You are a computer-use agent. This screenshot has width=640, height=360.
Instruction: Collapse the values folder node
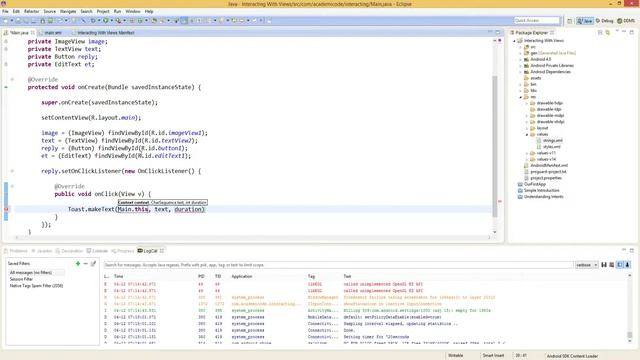pos(527,134)
